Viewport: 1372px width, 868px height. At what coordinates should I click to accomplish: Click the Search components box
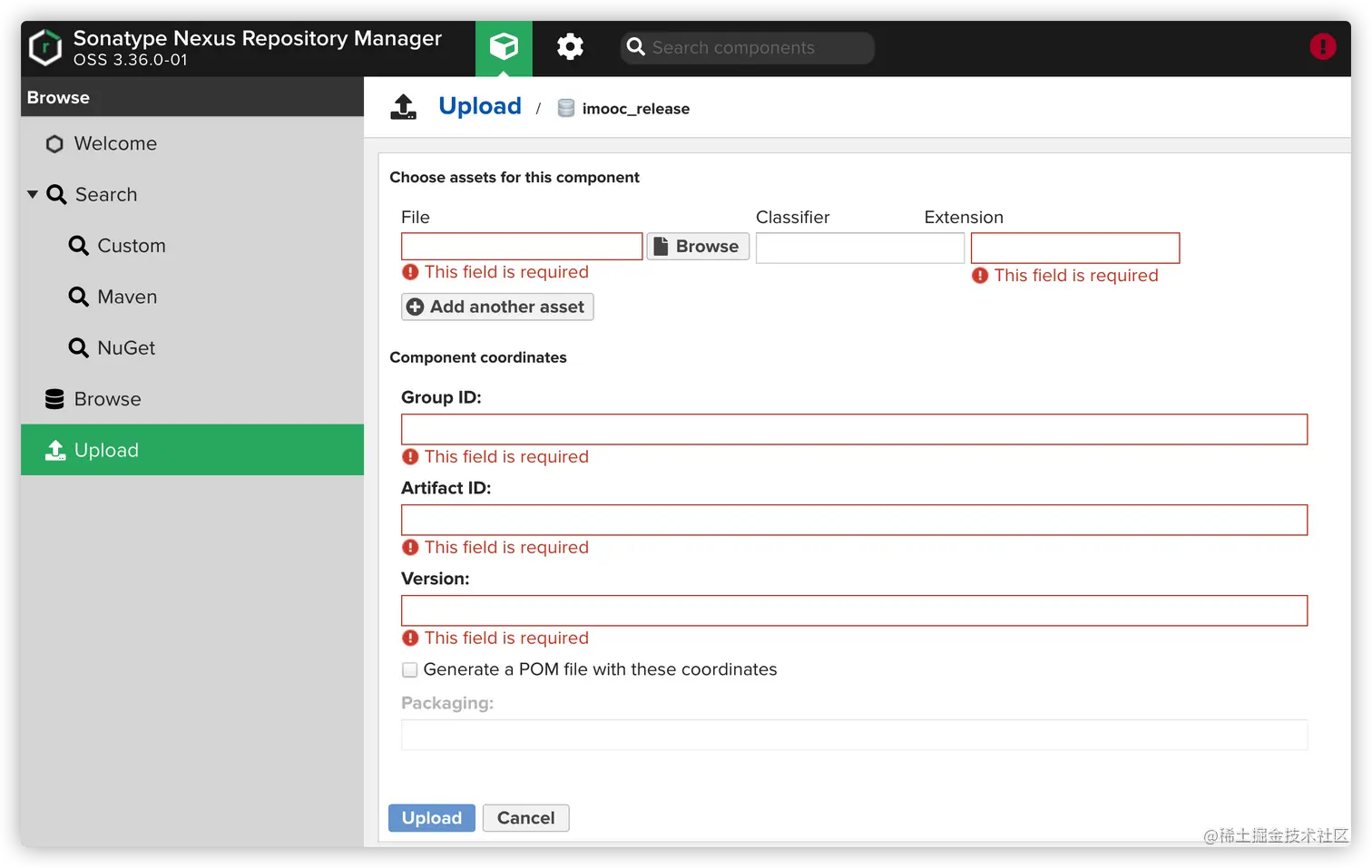[x=758, y=48]
